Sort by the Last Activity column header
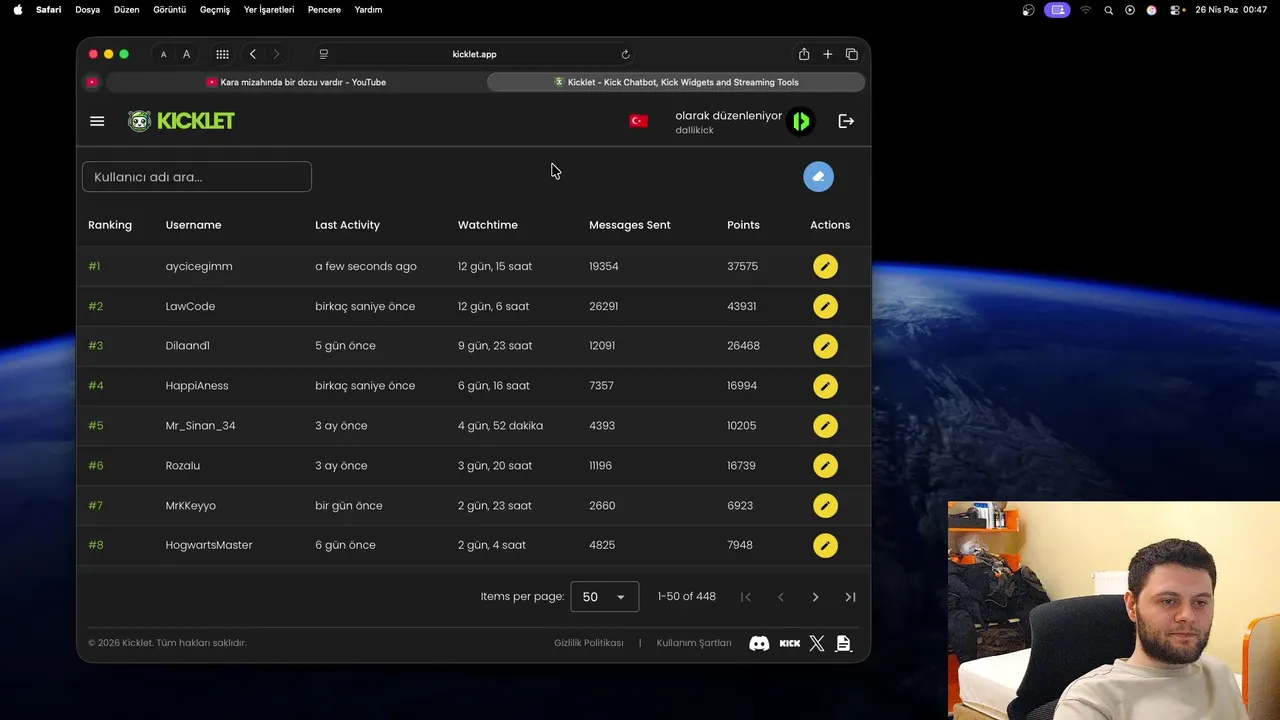The width and height of the screenshot is (1280, 720). pyautogui.click(x=347, y=225)
